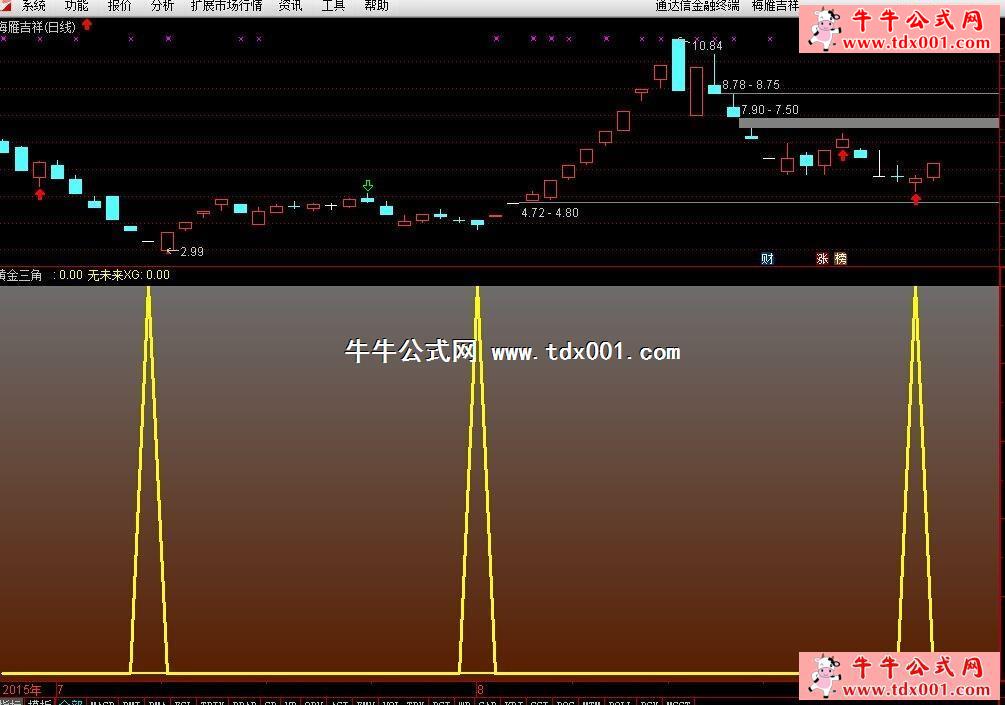
Task: Open the 报价 menu
Action: [x=119, y=6]
